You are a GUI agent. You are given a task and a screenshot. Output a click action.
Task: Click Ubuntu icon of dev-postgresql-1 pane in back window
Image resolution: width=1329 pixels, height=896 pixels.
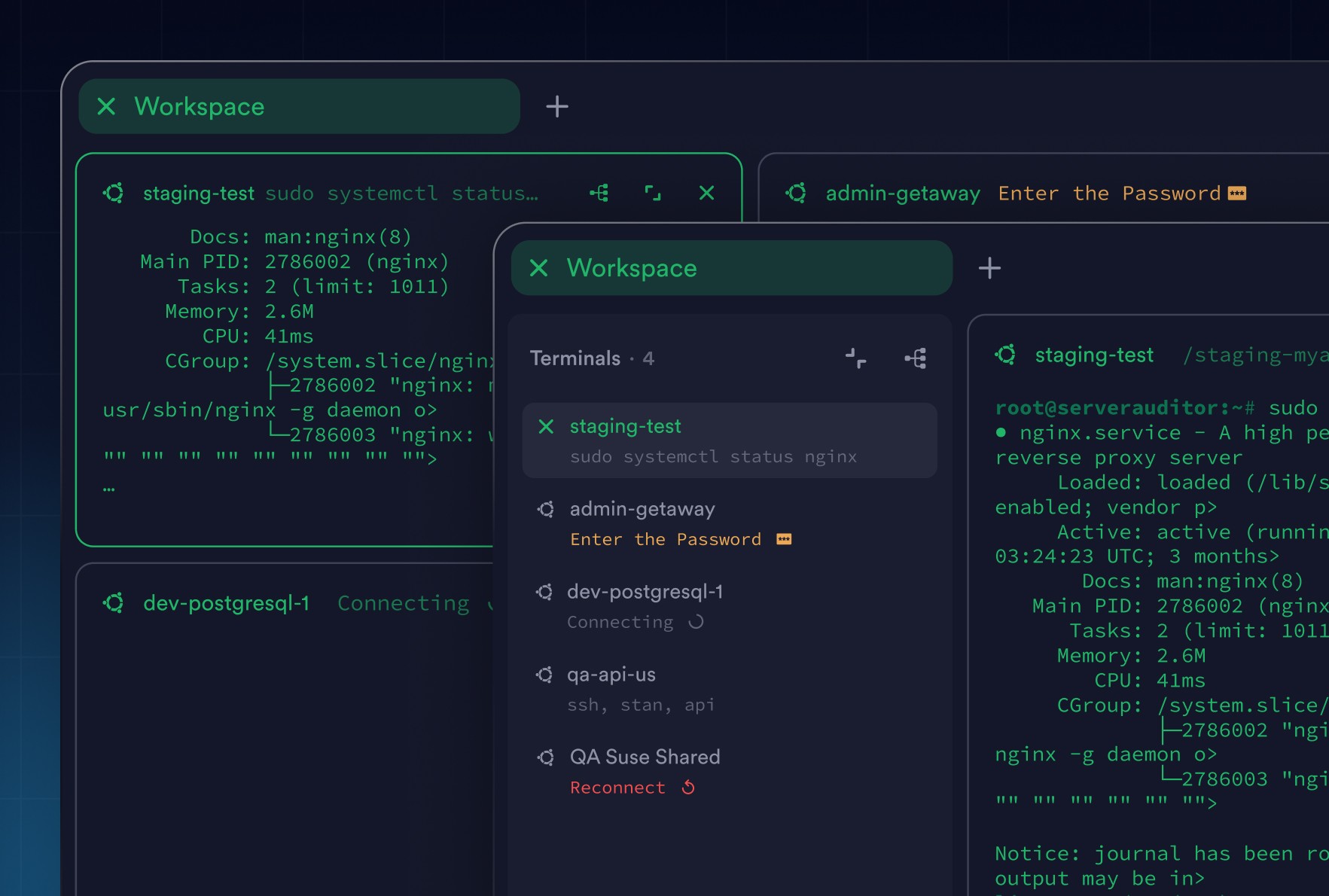tap(114, 602)
